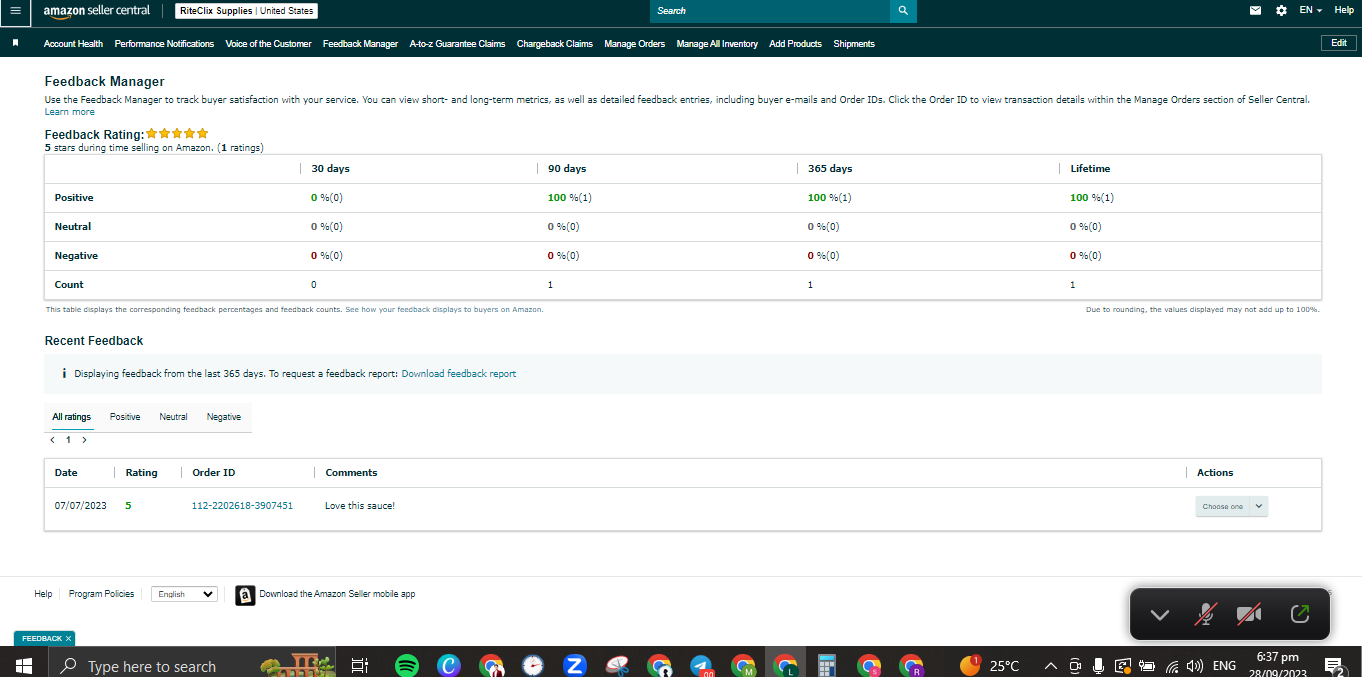This screenshot has width=1362, height=677.
Task: Open Snipping Tool from the taskbar
Action: click(x=617, y=665)
